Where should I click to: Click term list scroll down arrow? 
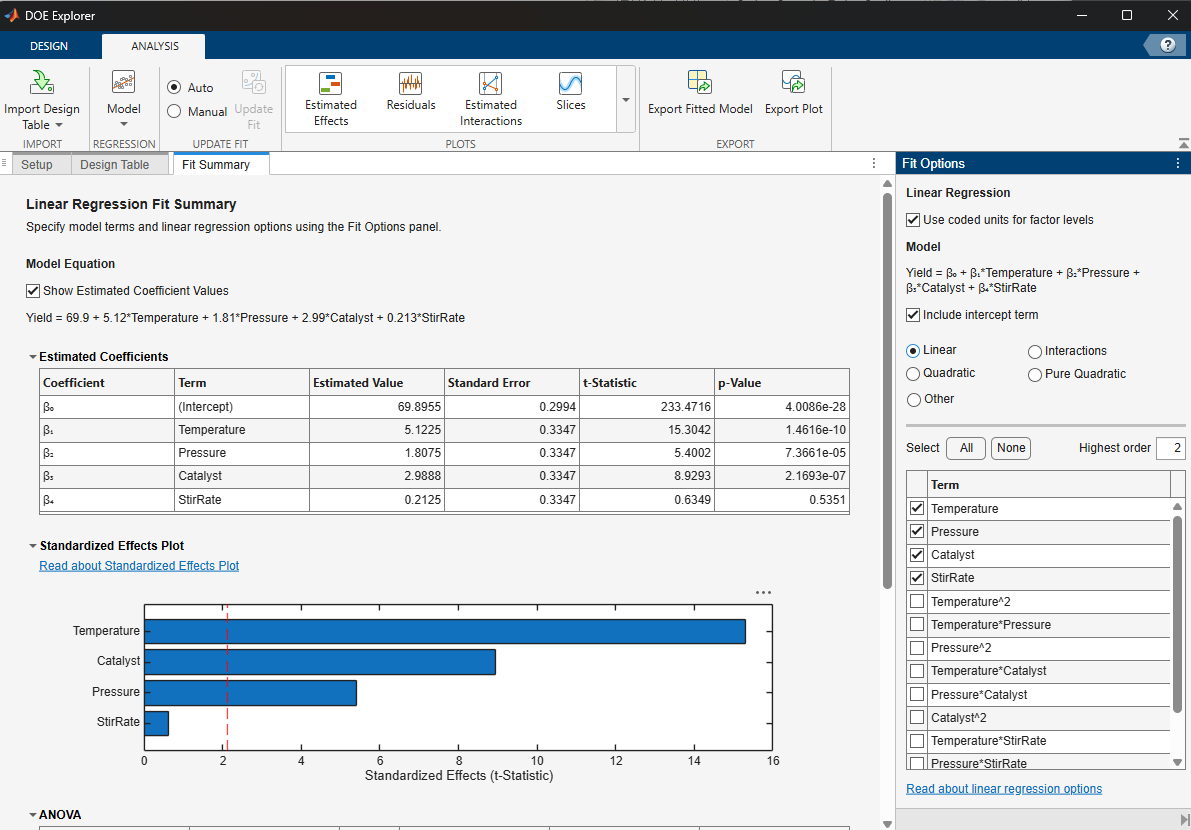point(1177,762)
